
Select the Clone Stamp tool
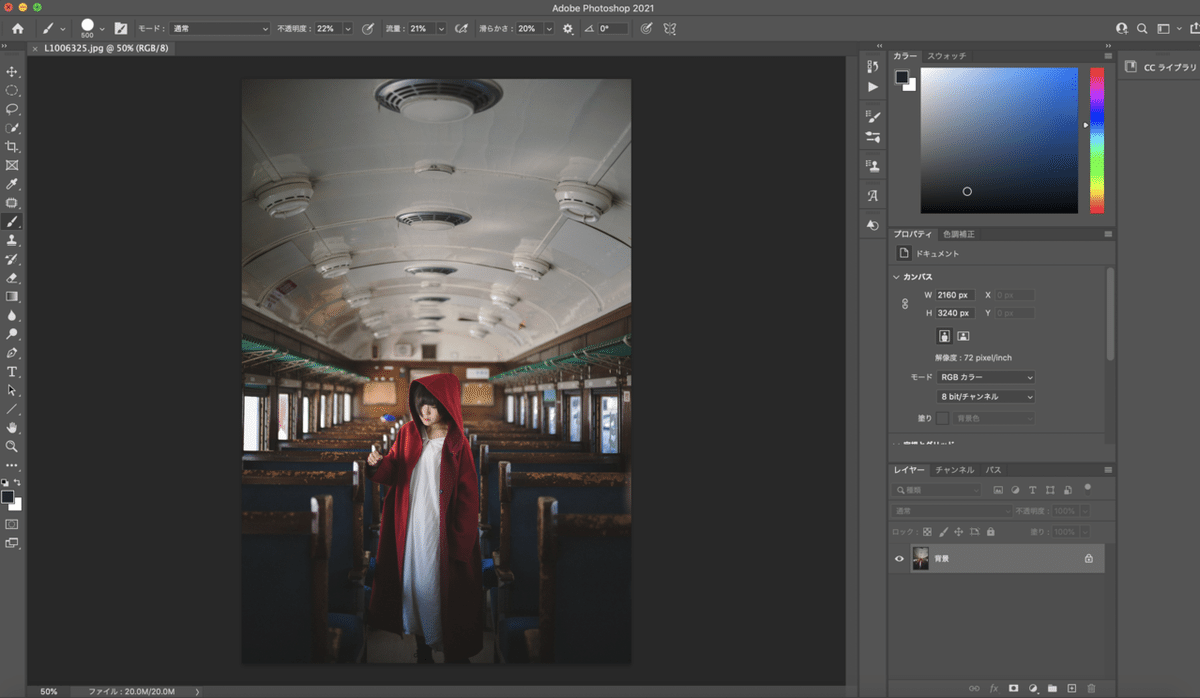(x=12, y=241)
